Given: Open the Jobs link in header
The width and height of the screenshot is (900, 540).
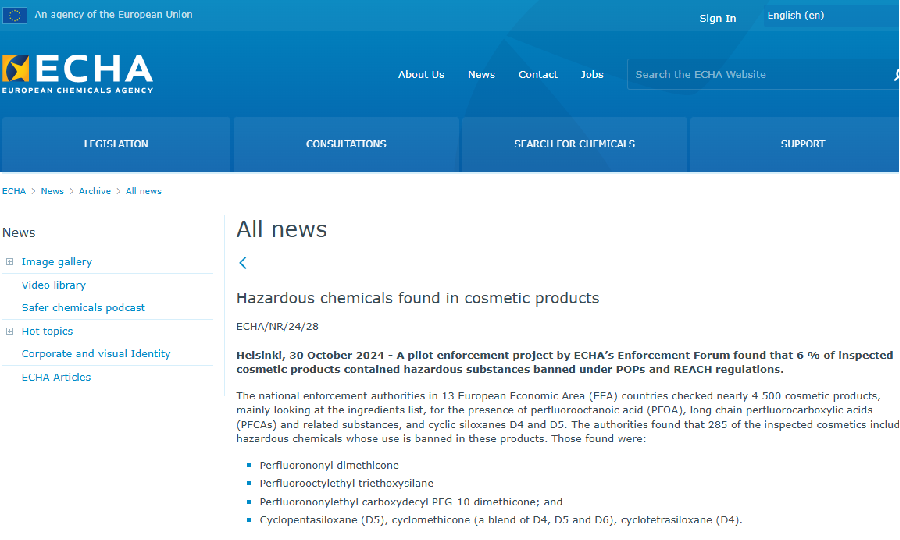Looking at the screenshot, I should (x=592, y=75).
